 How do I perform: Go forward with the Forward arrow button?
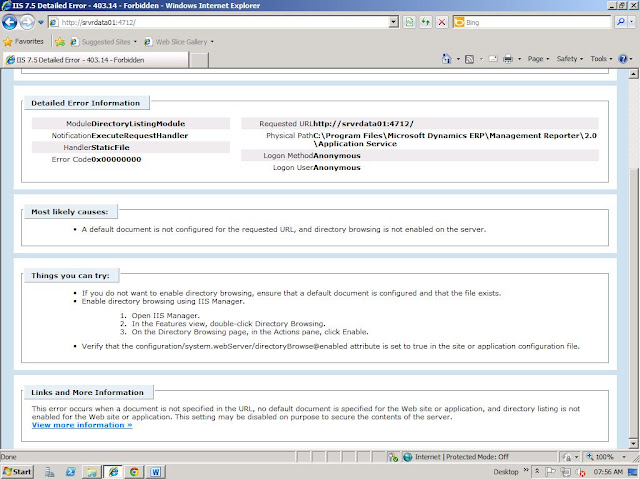pyautogui.click(x=27, y=22)
